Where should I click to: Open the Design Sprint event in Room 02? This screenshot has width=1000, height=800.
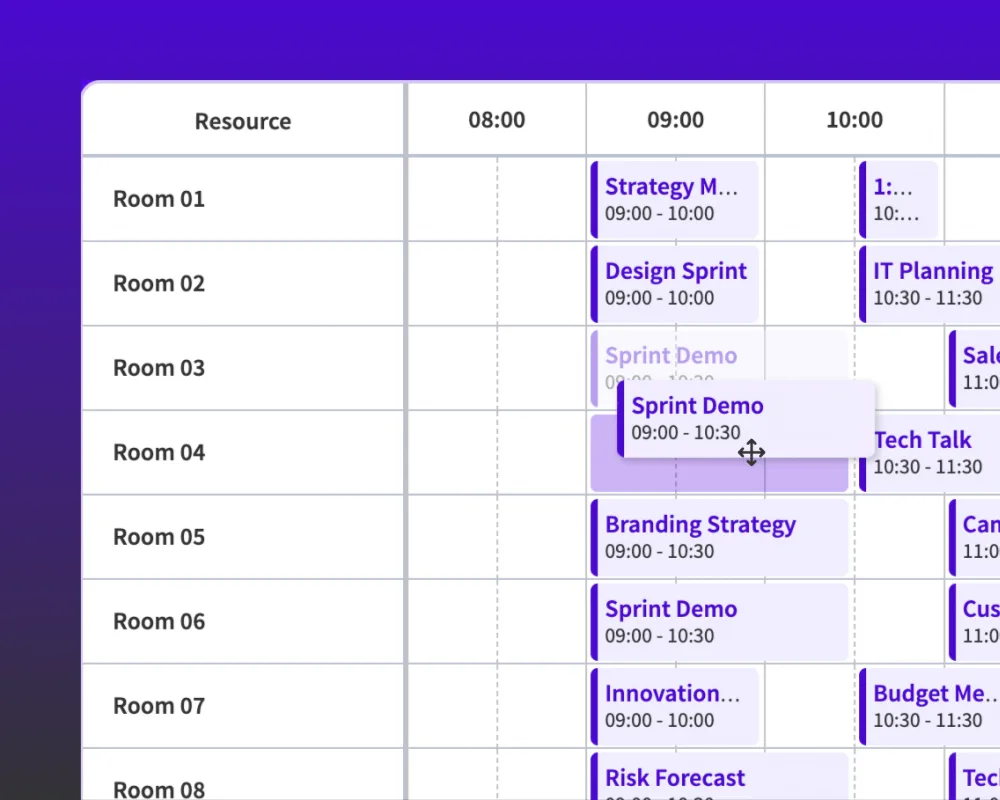click(676, 283)
